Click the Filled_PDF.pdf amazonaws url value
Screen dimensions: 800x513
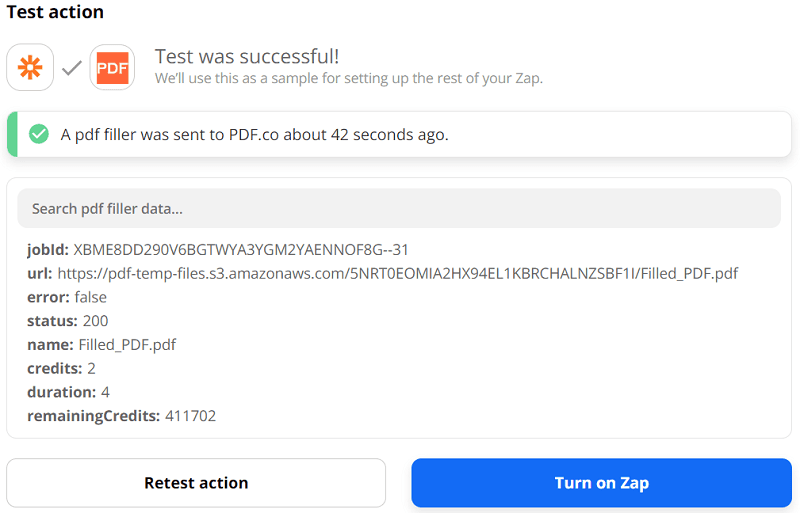coord(397,273)
